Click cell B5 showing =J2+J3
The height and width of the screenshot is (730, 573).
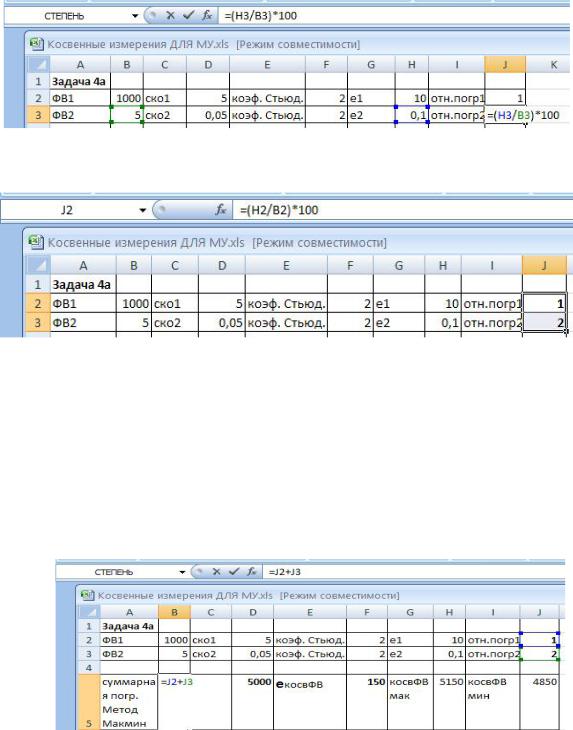174,702
